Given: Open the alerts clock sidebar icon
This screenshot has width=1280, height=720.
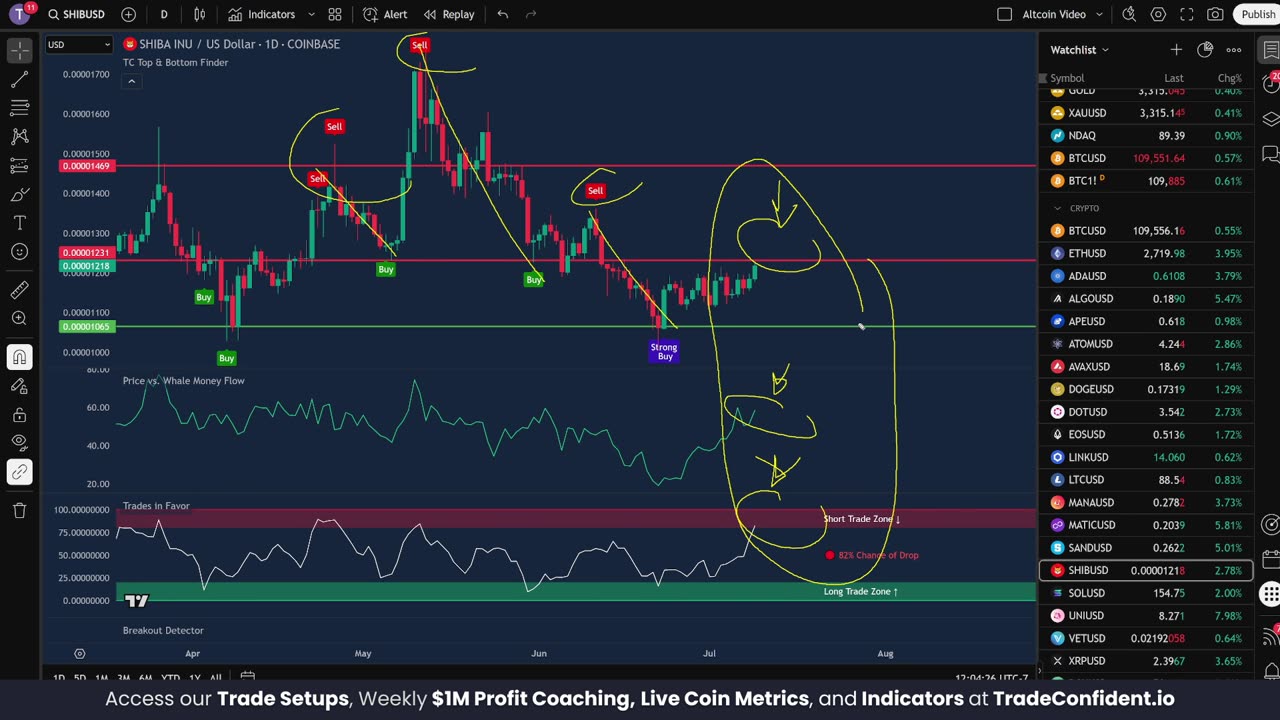Looking at the screenshot, I should click(1270, 84).
